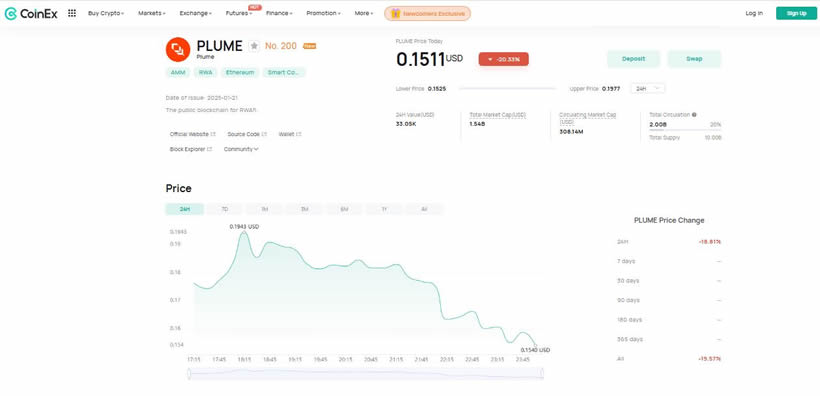Click the -20.33% price change badge
Viewport: 820px width, 396px height.
[x=503, y=59]
